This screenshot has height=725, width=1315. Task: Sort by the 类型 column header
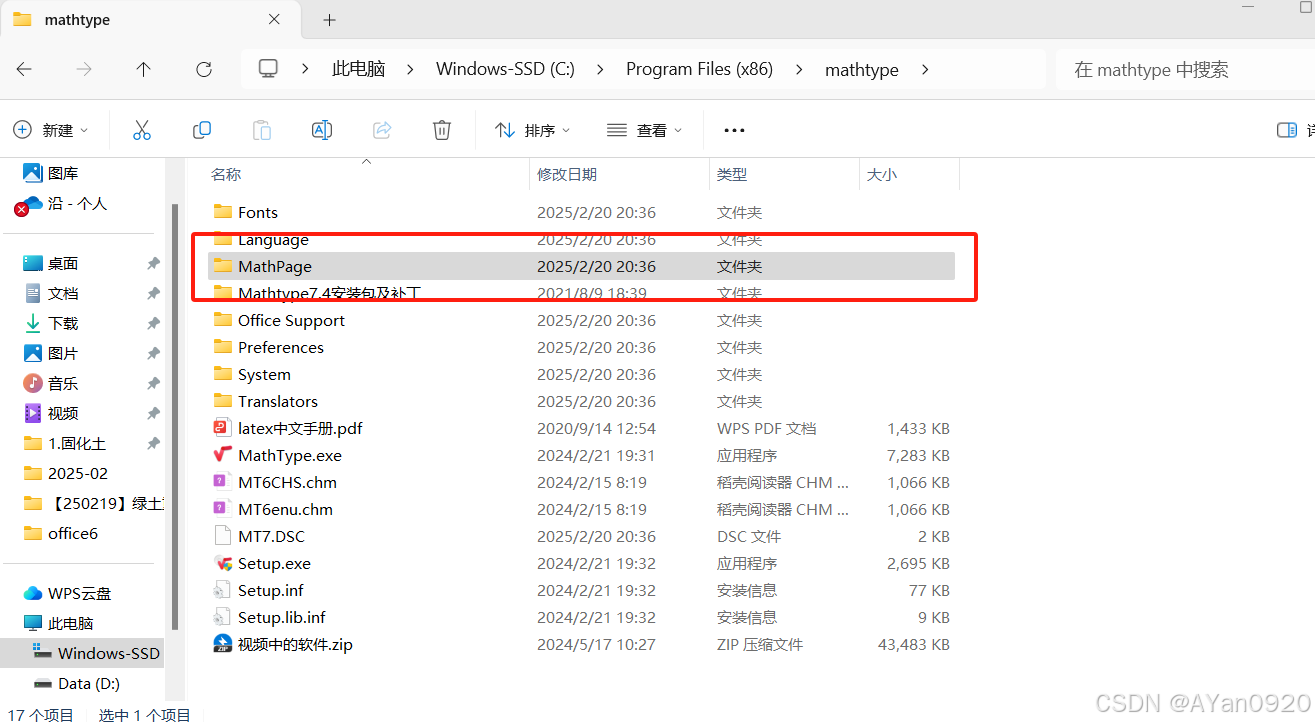tap(732, 174)
